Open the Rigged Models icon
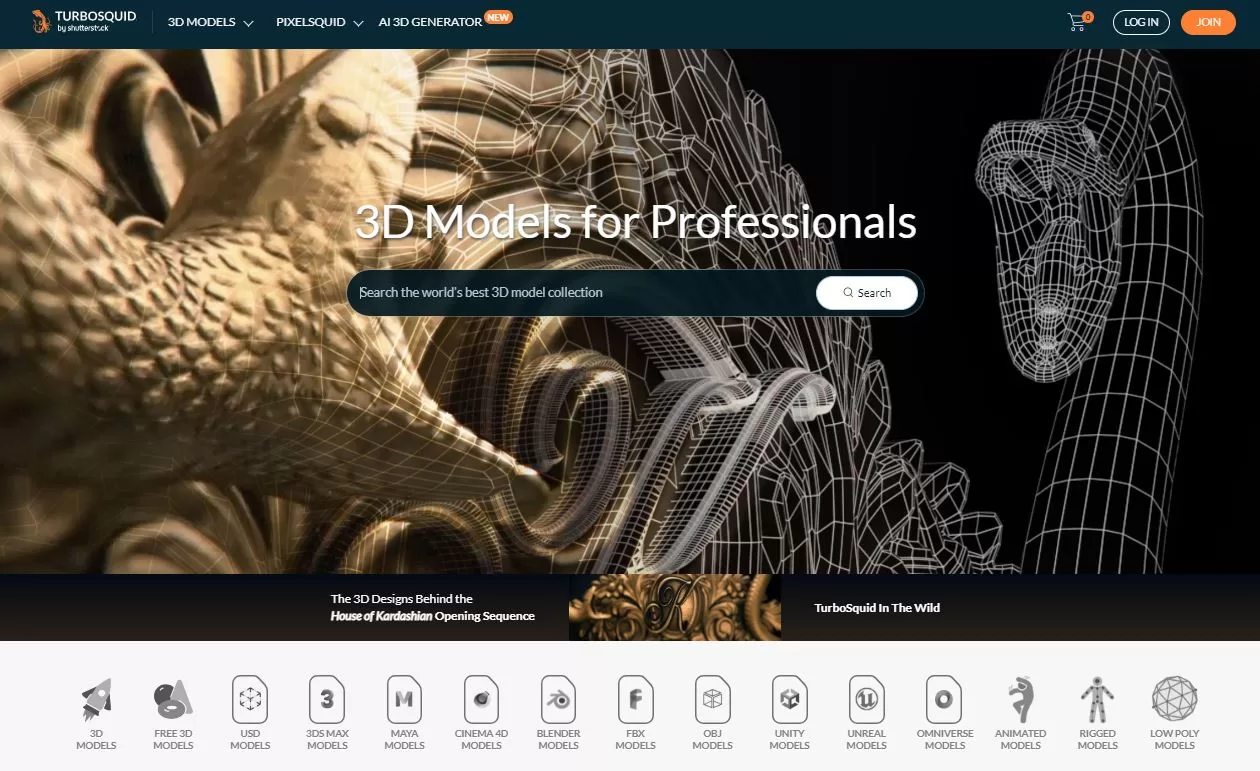1260x771 pixels. tap(1097, 700)
